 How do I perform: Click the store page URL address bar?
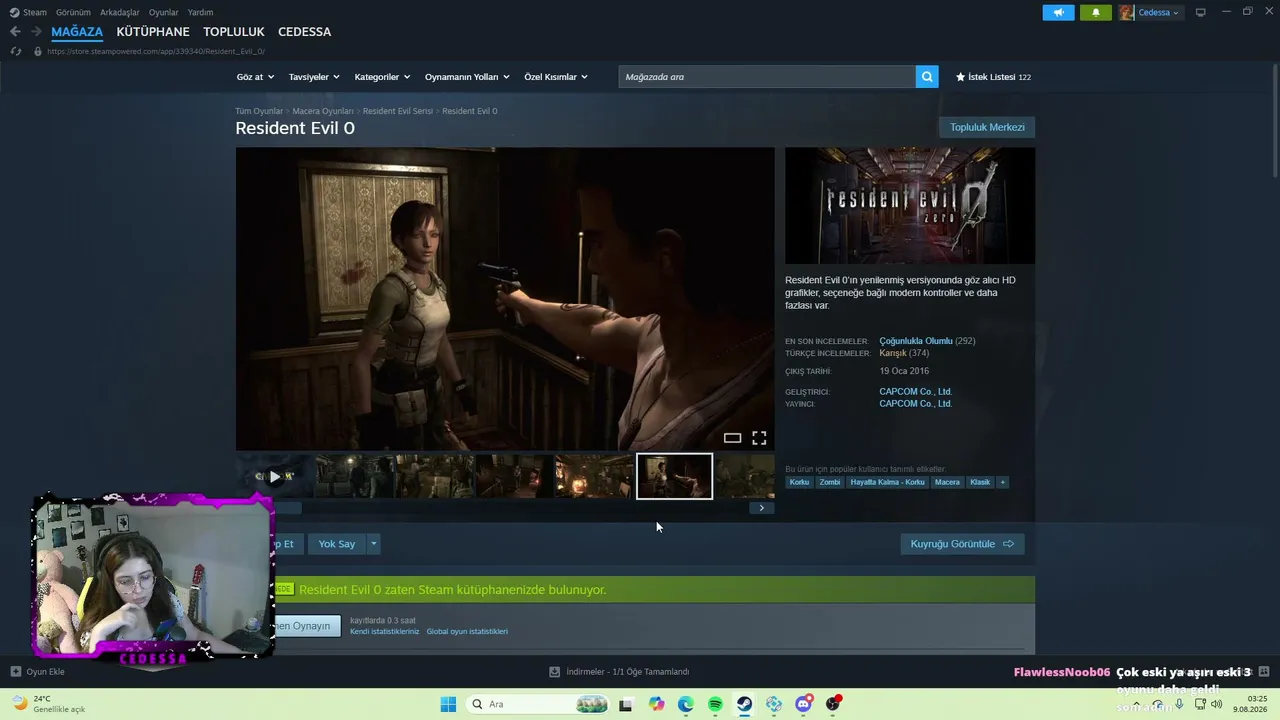(x=156, y=51)
